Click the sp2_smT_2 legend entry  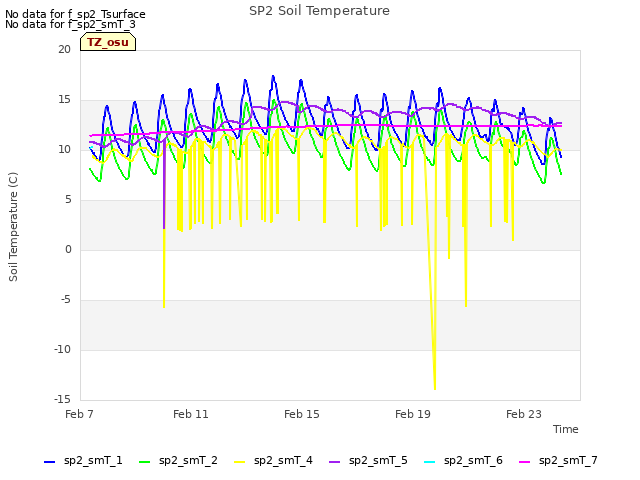[178, 461]
